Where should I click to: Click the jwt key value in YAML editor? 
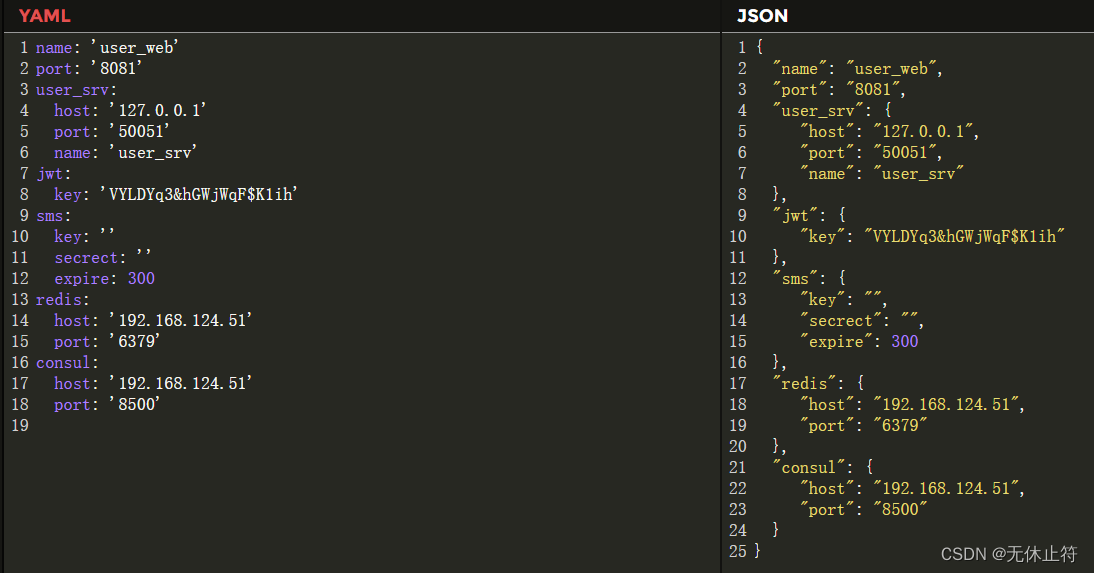pos(199,194)
